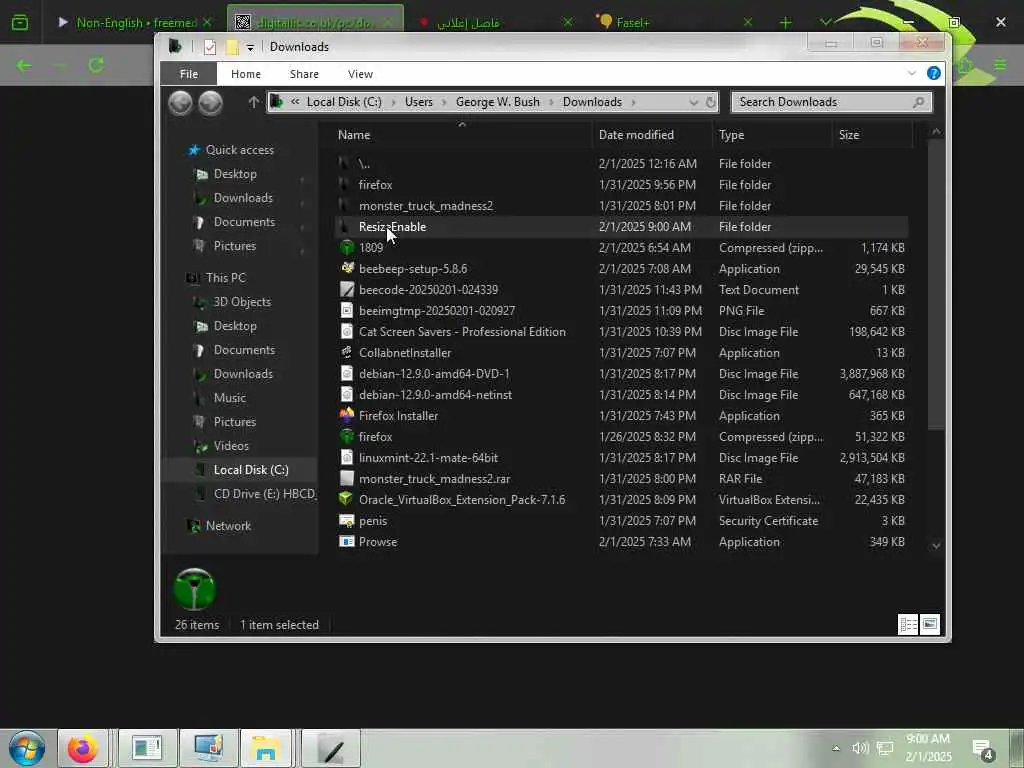Open File Explorer taskbar icon
The width and height of the screenshot is (1024, 768).
click(x=265, y=748)
